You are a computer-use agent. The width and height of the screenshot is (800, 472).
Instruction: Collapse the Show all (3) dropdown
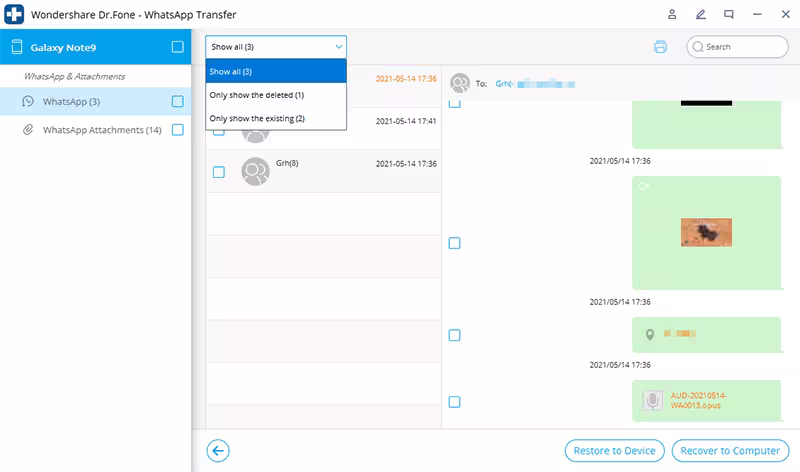276,47
